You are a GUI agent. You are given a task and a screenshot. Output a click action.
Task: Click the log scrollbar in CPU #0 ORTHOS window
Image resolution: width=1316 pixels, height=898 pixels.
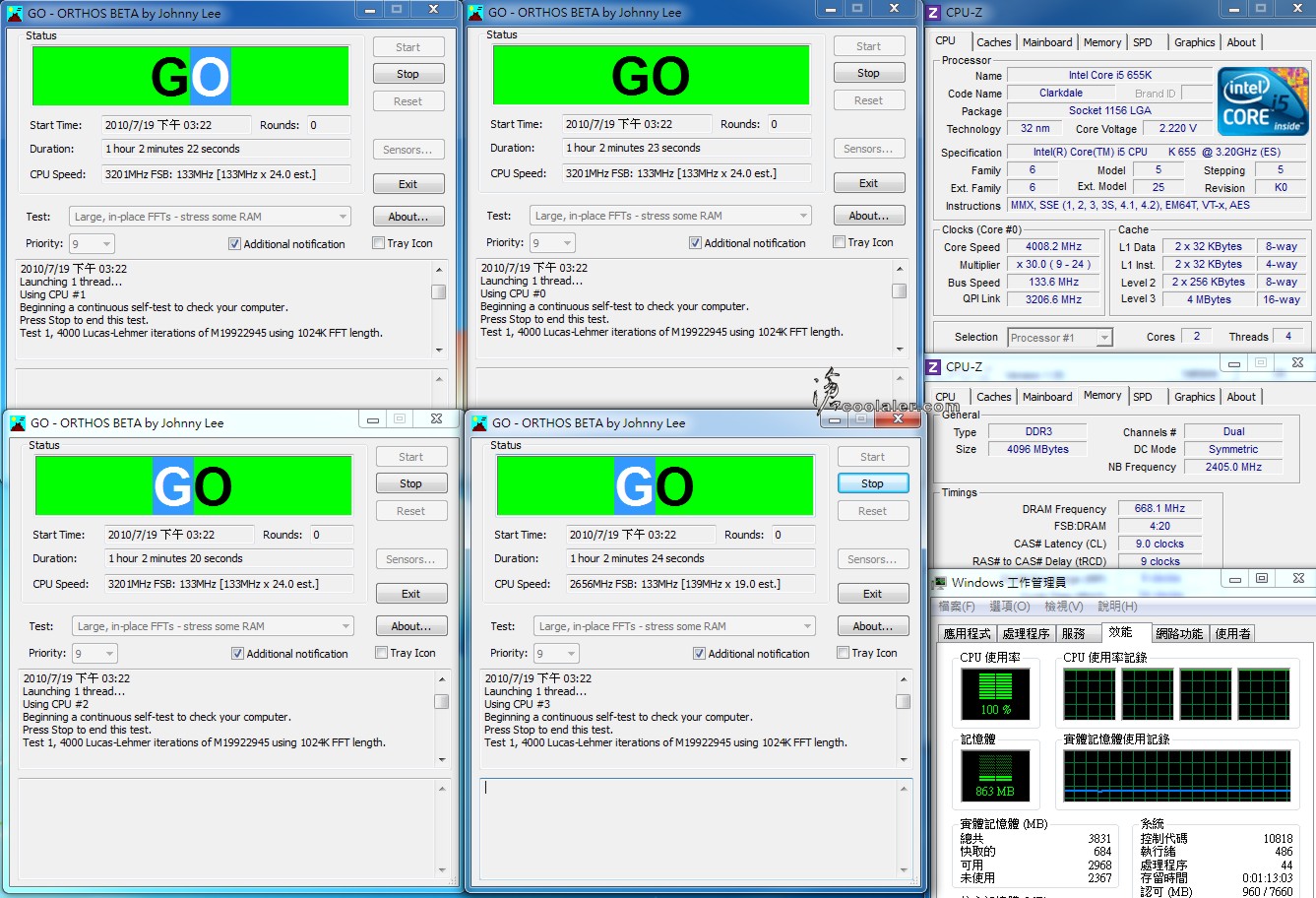point(900,307)
